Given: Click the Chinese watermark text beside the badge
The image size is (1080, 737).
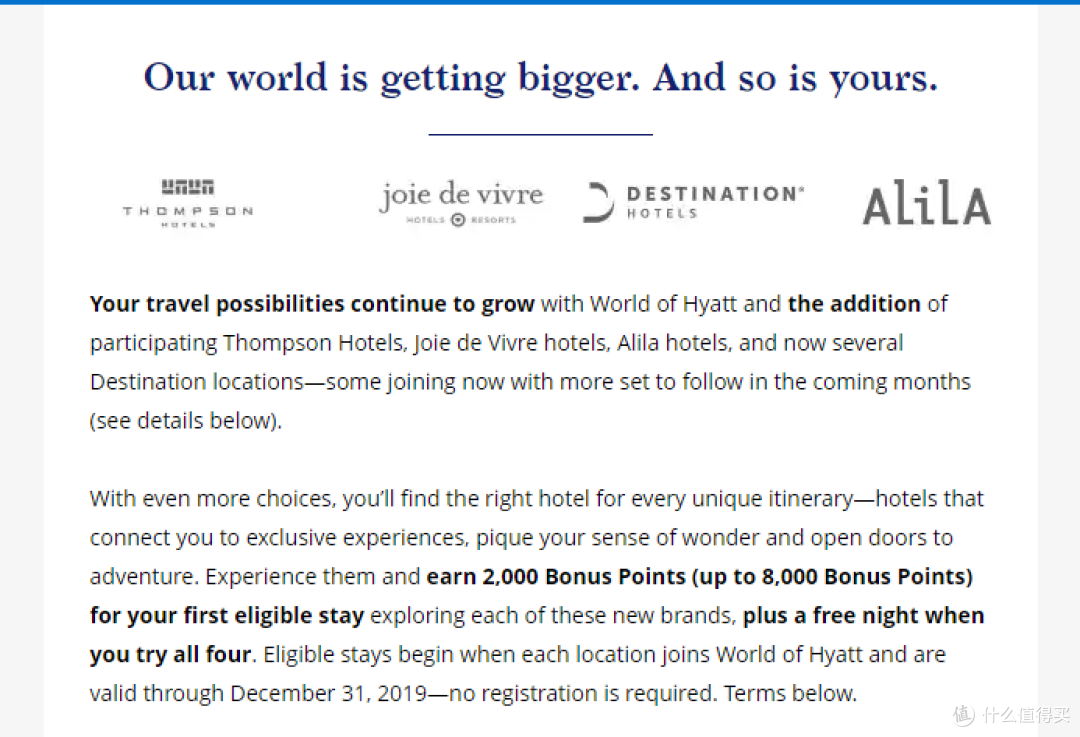Looking at the screenshot, I should click(x=1026, y=715).
